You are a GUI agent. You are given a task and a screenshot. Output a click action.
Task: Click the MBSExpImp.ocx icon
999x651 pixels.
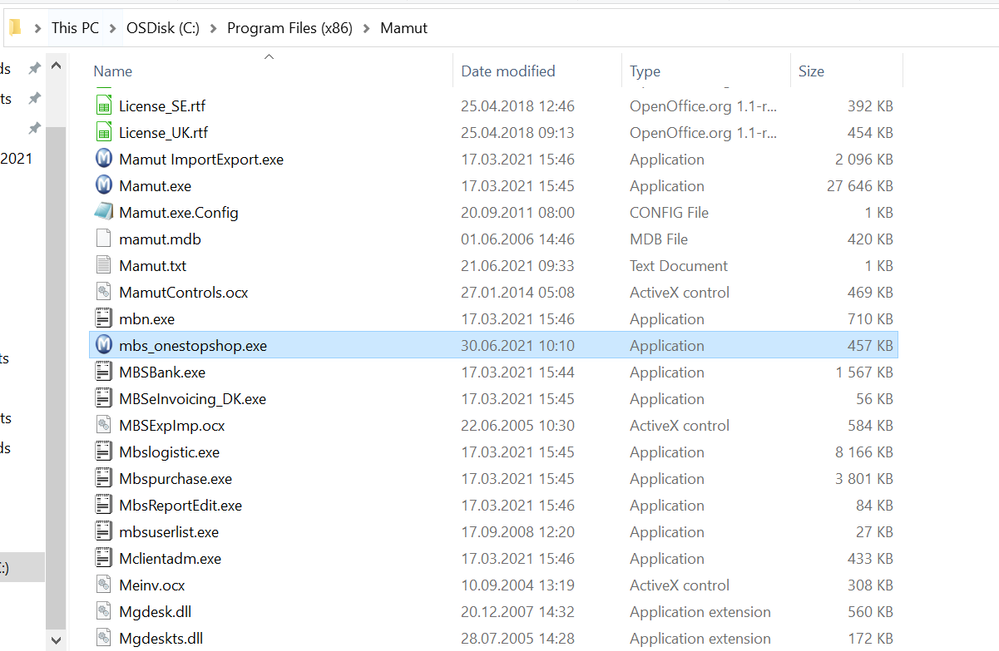point(104,426)
